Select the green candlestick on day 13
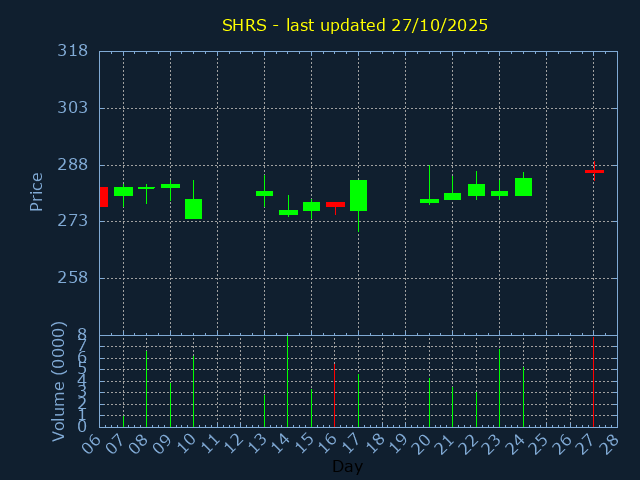Image resolution: width=640 pixels, height=480 pixels. [x=264, y=193]
